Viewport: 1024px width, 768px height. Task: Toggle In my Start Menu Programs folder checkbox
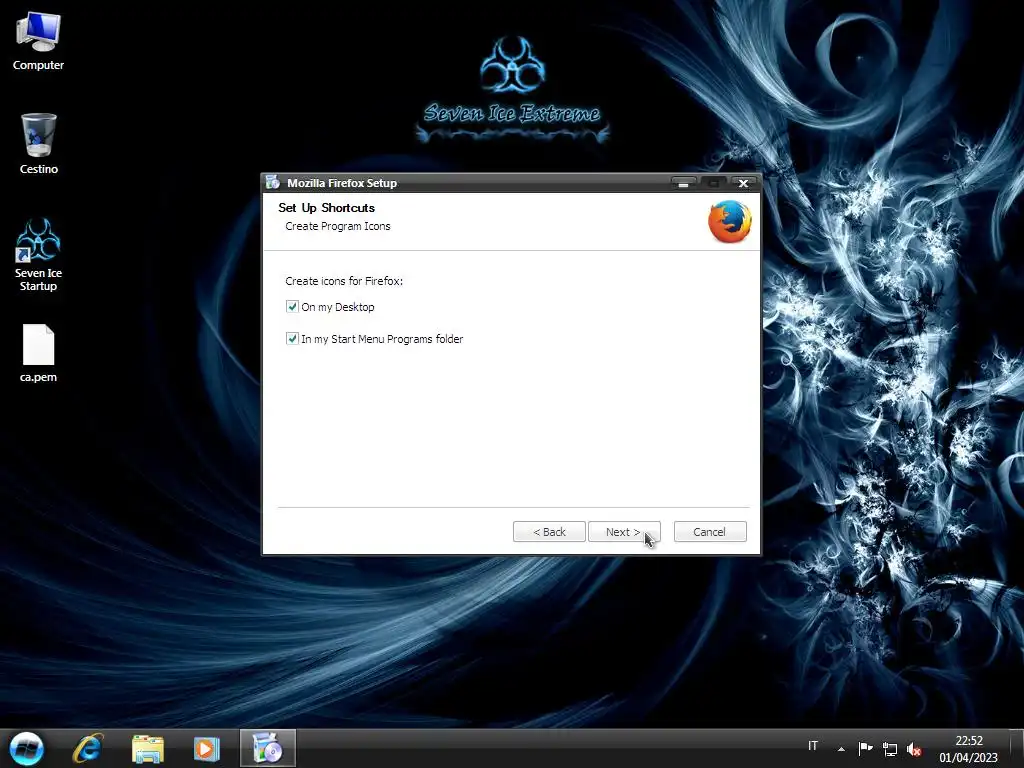[x=292, y=338]
